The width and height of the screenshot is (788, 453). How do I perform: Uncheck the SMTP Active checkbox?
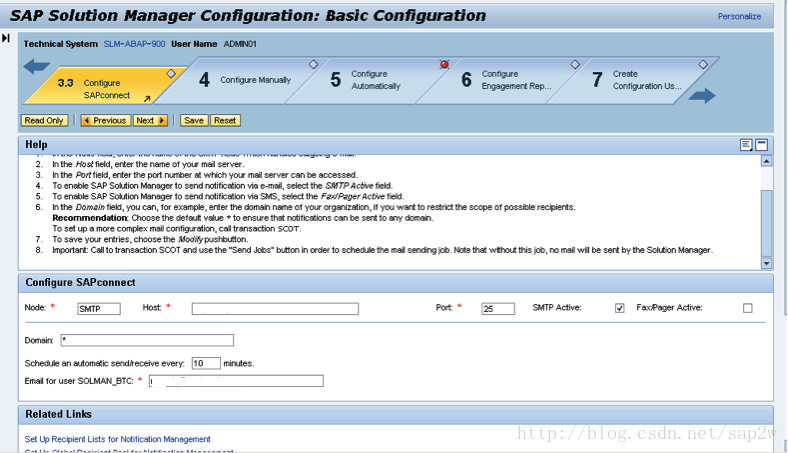[620, 308]
